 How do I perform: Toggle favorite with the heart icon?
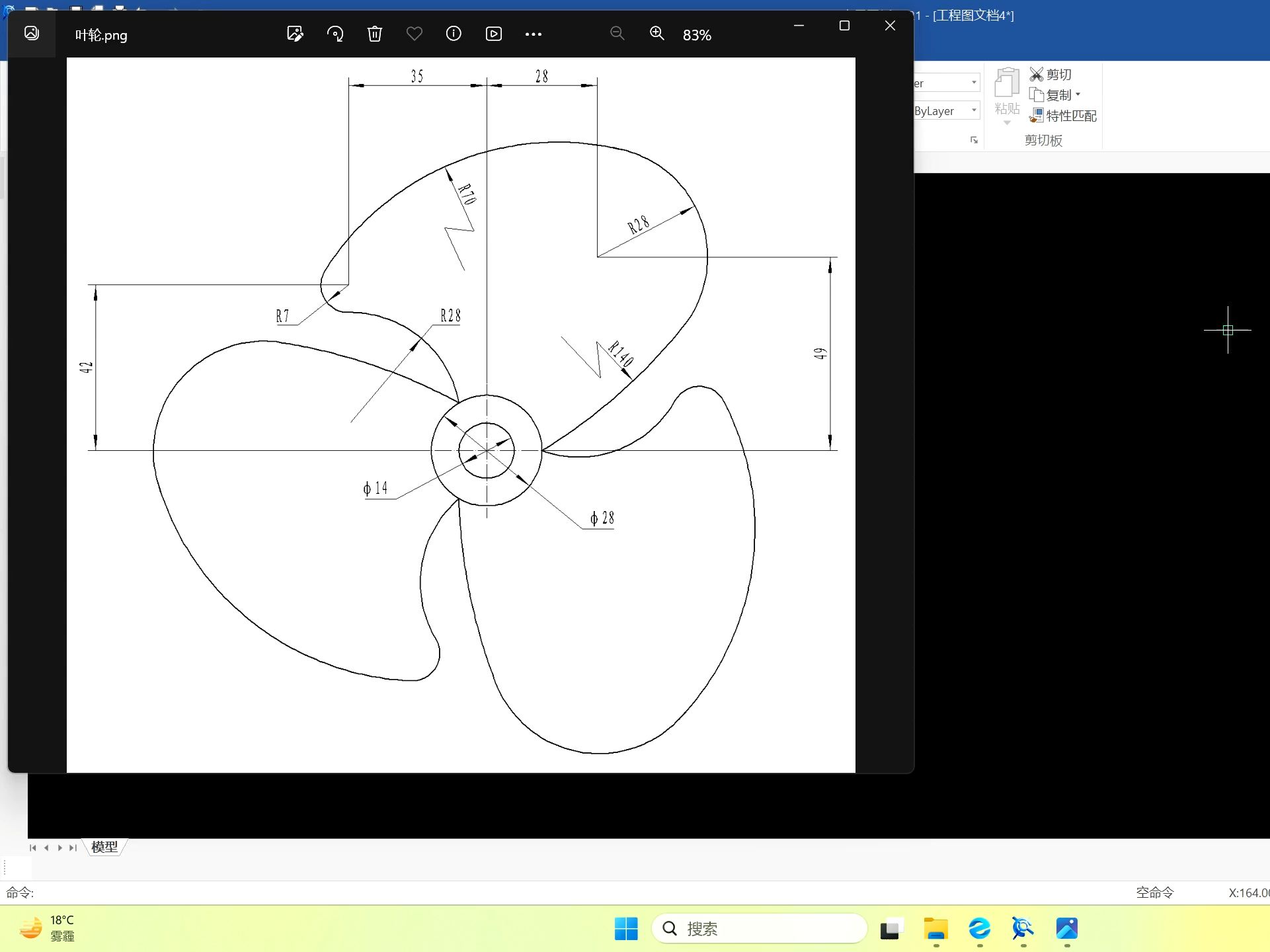[x=415, y=34]
